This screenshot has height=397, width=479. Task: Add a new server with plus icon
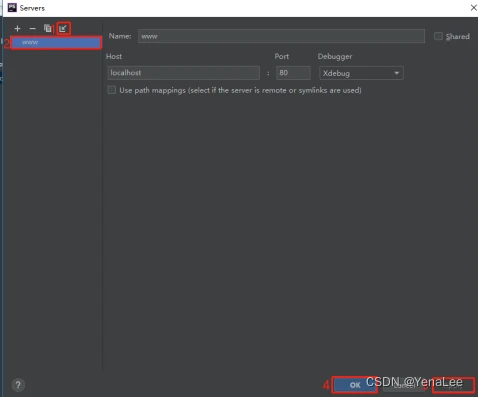click(17, 29)
